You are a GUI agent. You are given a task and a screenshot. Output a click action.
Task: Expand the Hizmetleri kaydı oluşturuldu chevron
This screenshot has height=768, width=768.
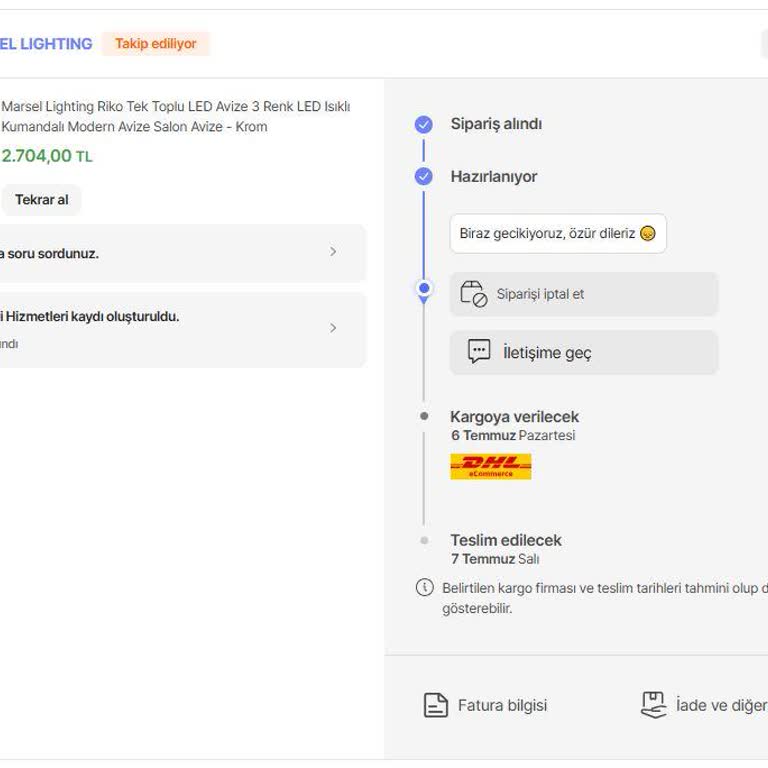(x=333, y=328)
